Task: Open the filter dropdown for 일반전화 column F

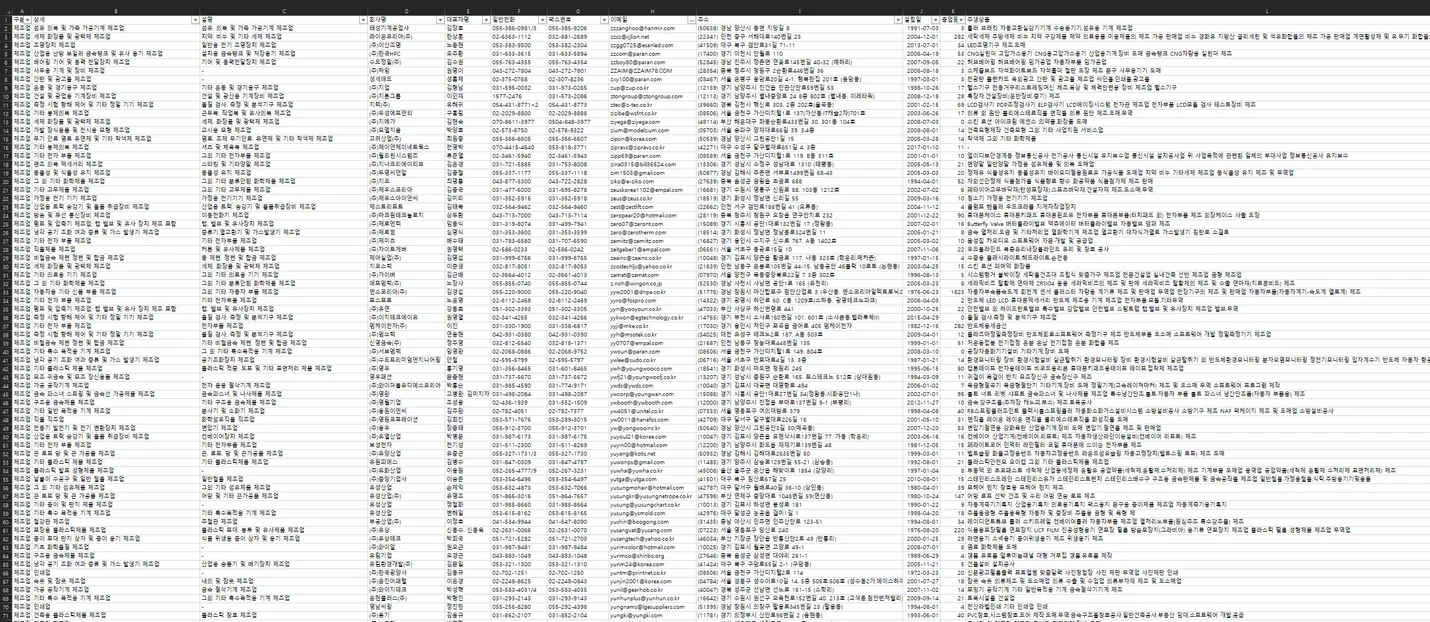Action: click(541, 19)
